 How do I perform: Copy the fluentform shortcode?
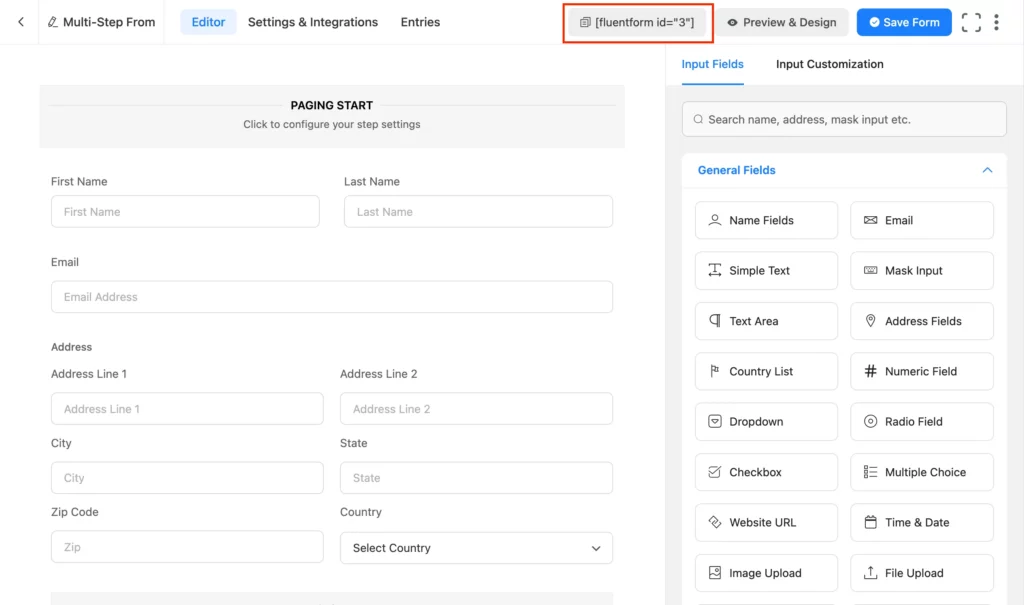coord(637,21)
